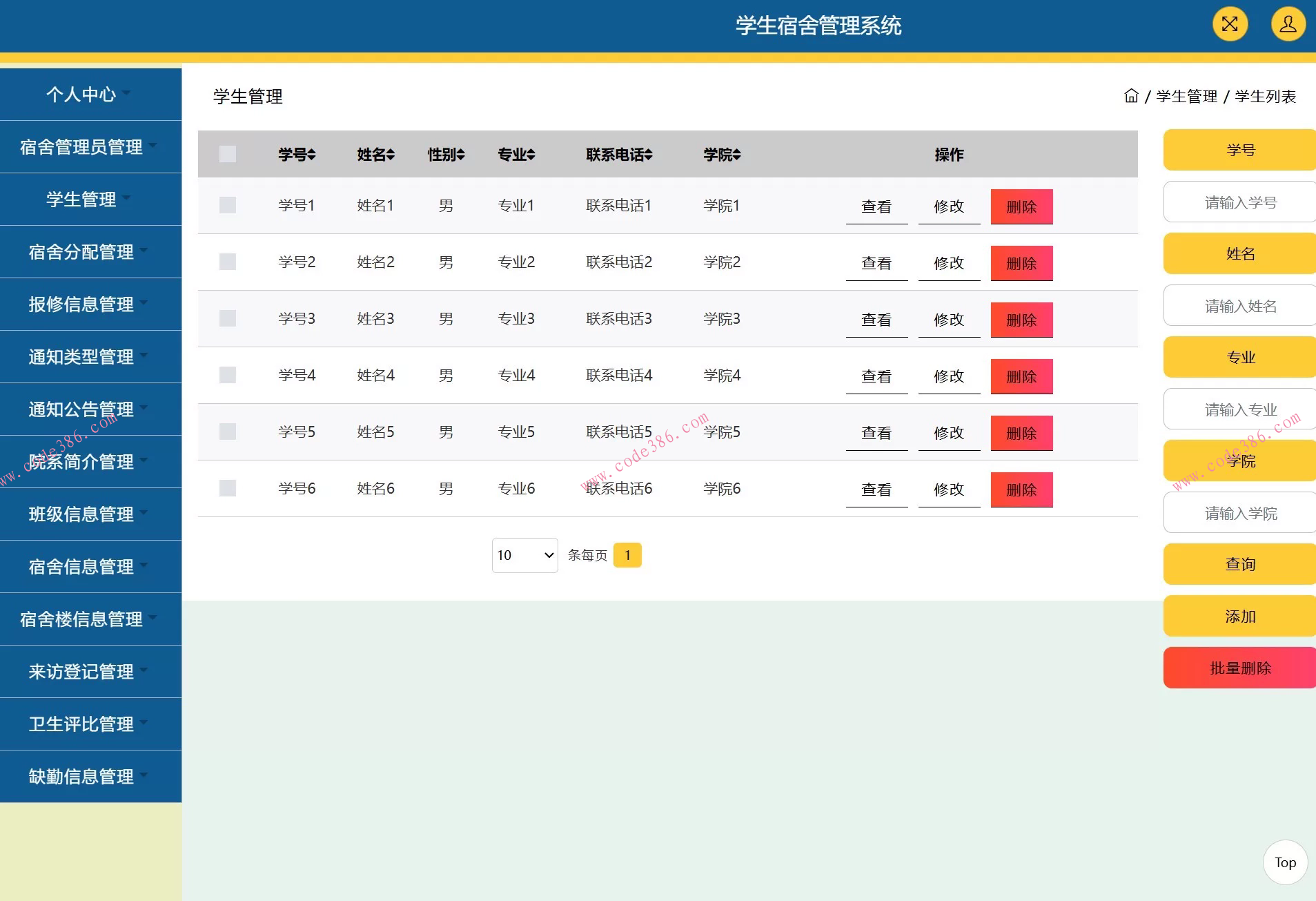The width and height of the screenshot is (1316, 901).
Task: Open the 卫生评比管理 sidebar item
Action: point(81,724)
